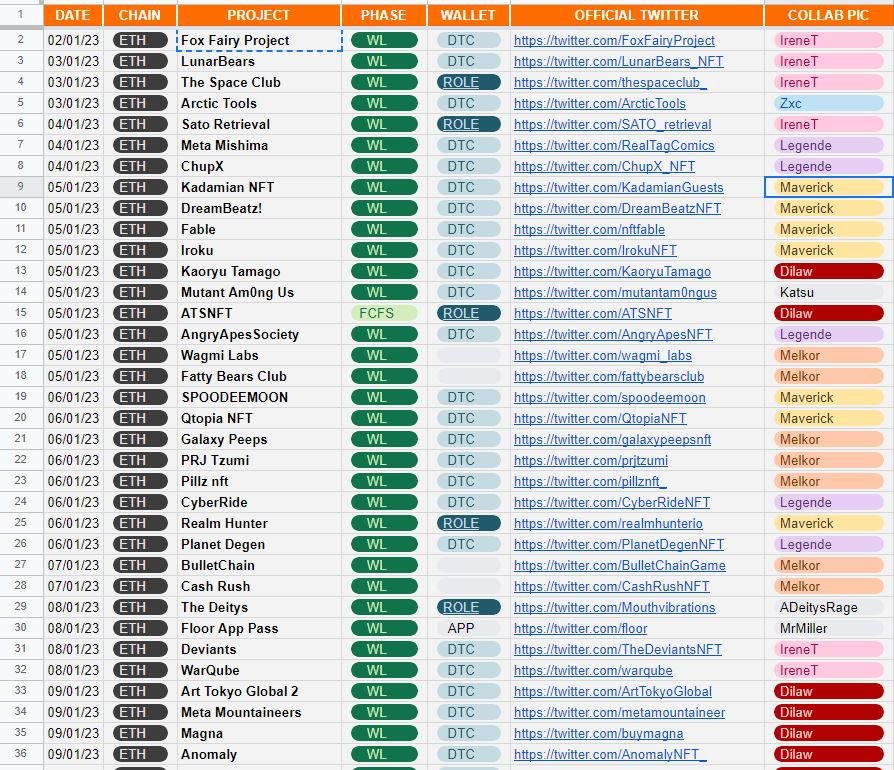Open COLLAB PIC dropdown for Floor App Pass (MrMiller)

pyautogui.click(x=829, y=629)
